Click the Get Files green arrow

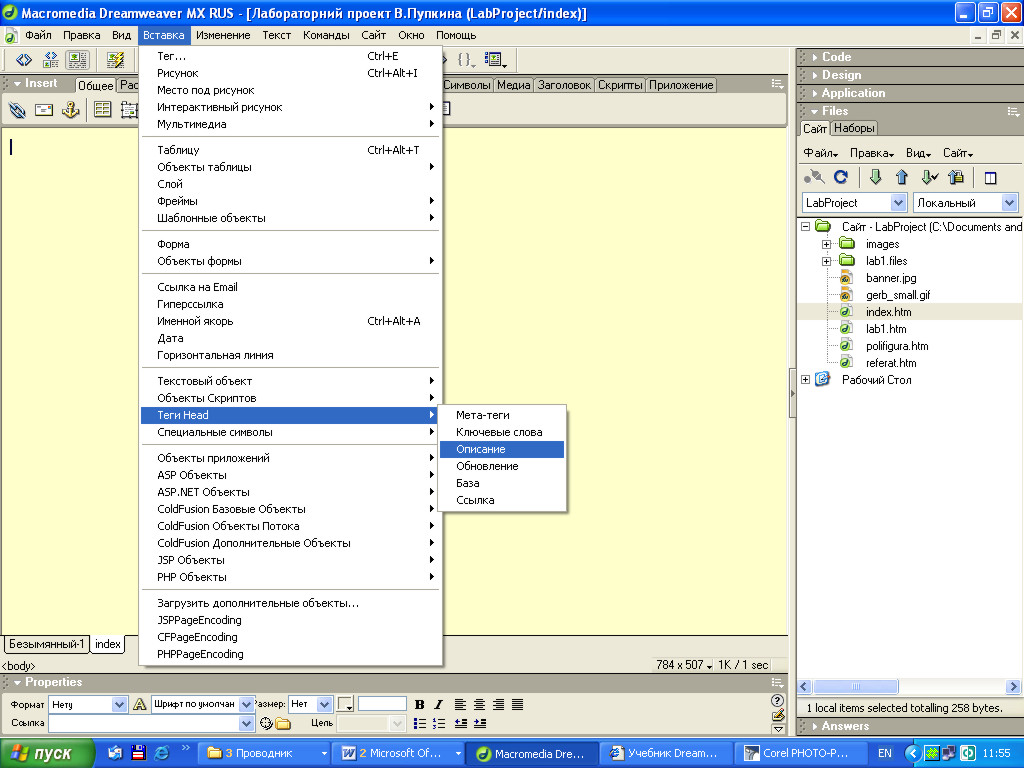click(875, 177)
